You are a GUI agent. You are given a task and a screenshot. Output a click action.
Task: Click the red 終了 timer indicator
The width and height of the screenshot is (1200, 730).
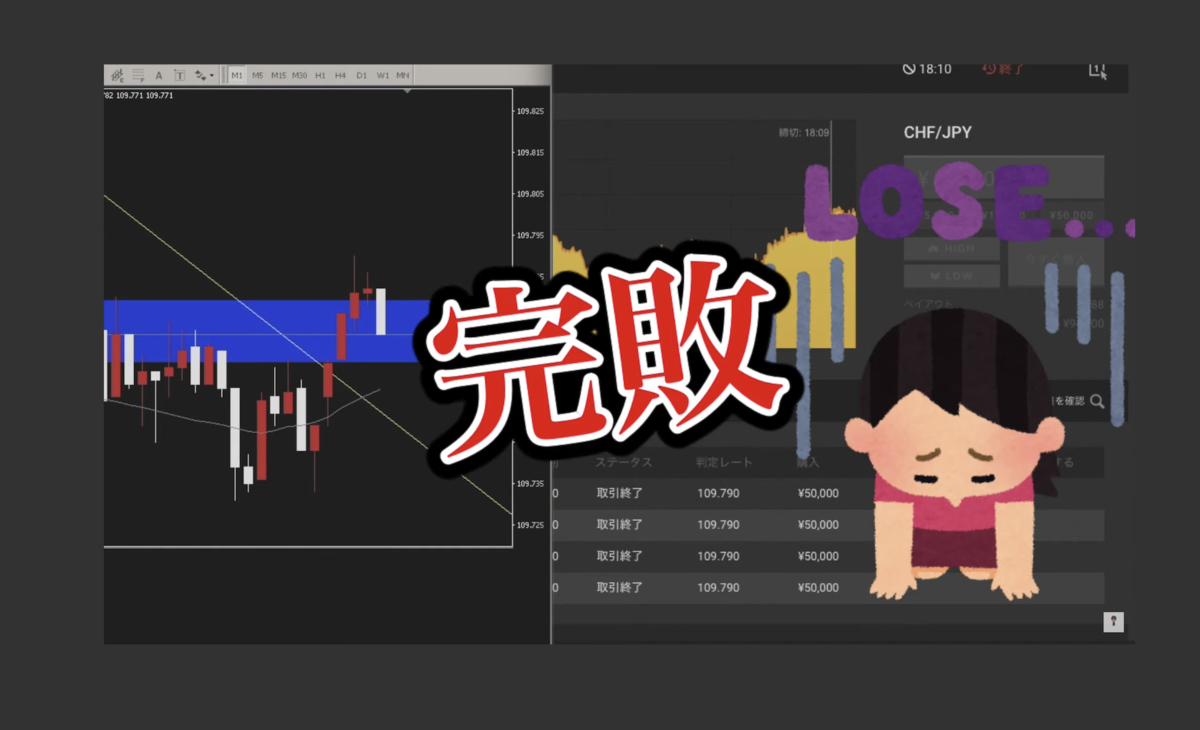tap(1003, 69)
